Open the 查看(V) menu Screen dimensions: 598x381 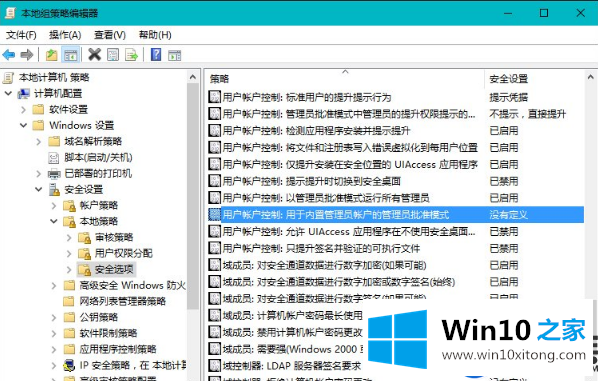[110, 35]
